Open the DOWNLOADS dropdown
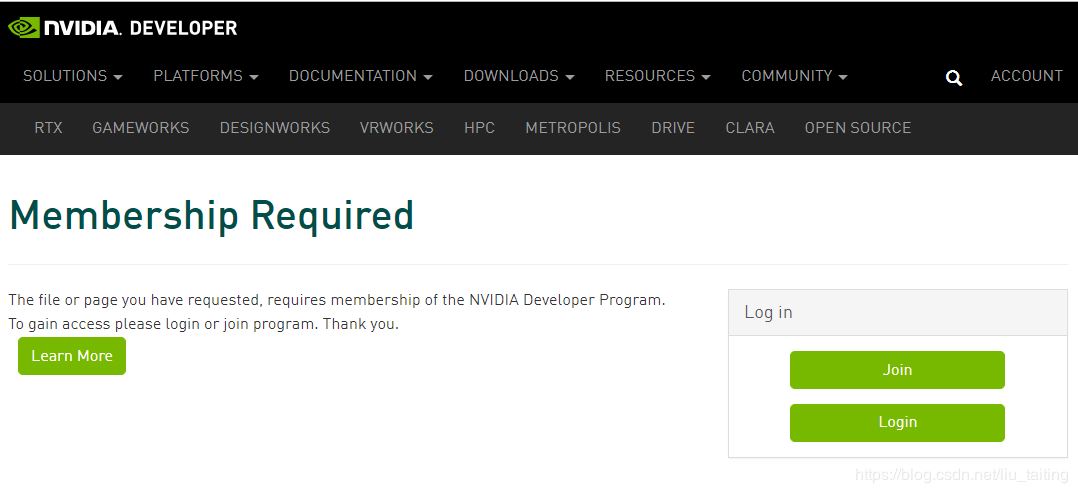The image size is (1078, 493). click(x=519, y=76)
